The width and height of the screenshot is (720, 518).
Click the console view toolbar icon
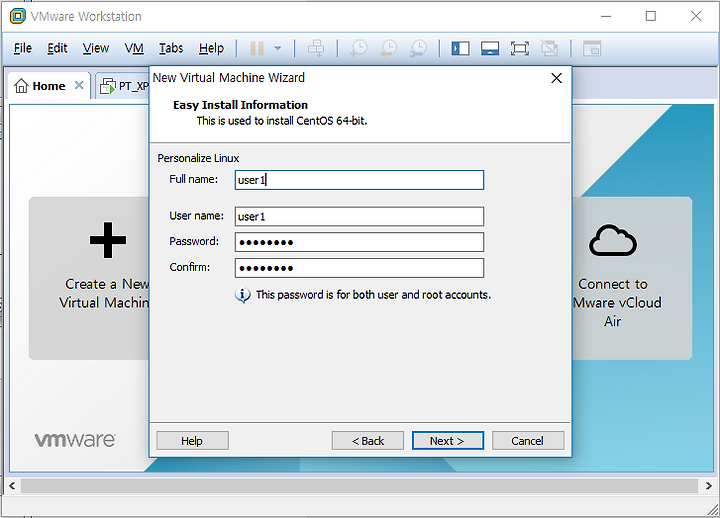coord(592,48)
